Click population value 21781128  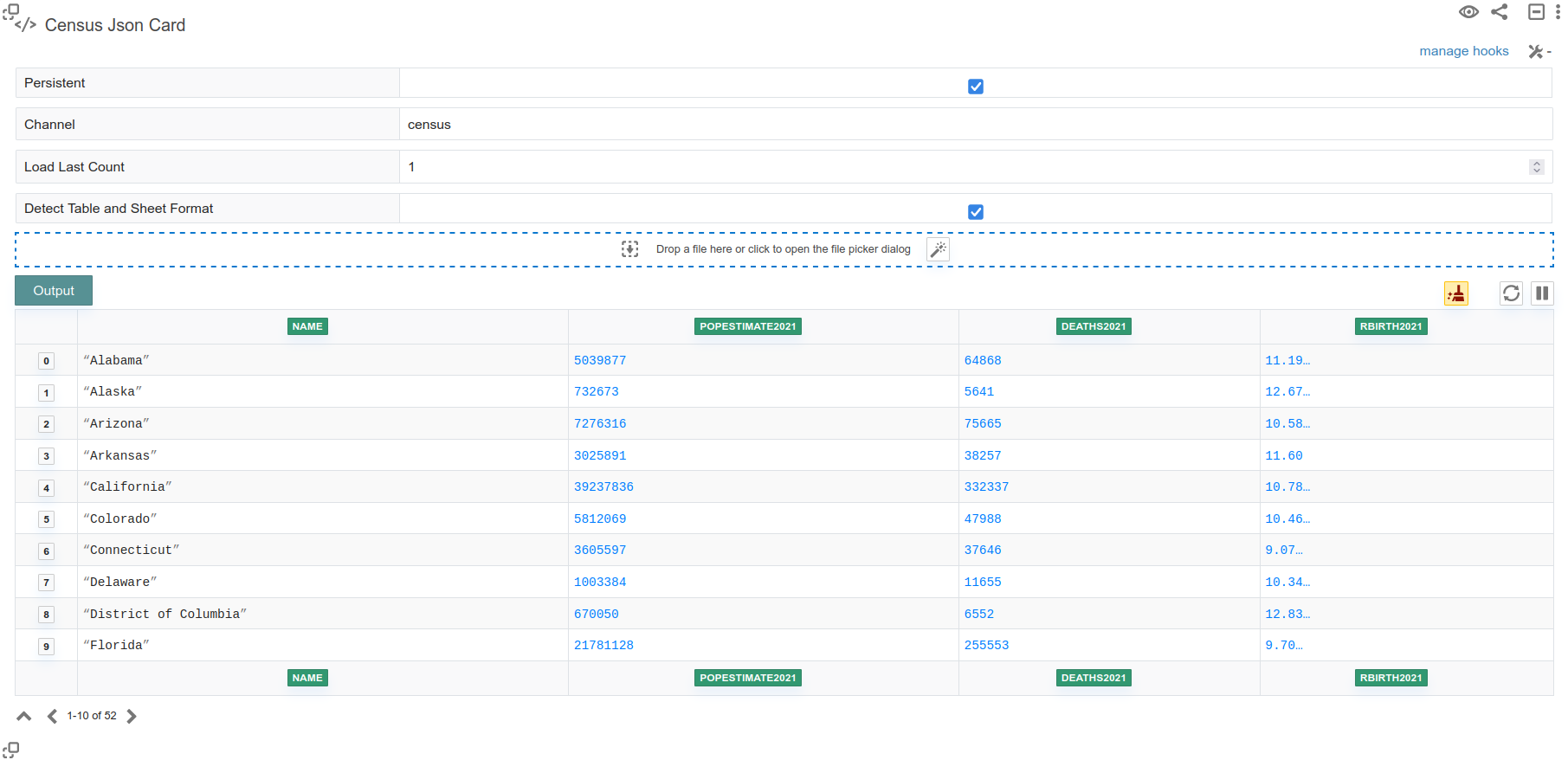click(603, 645)
